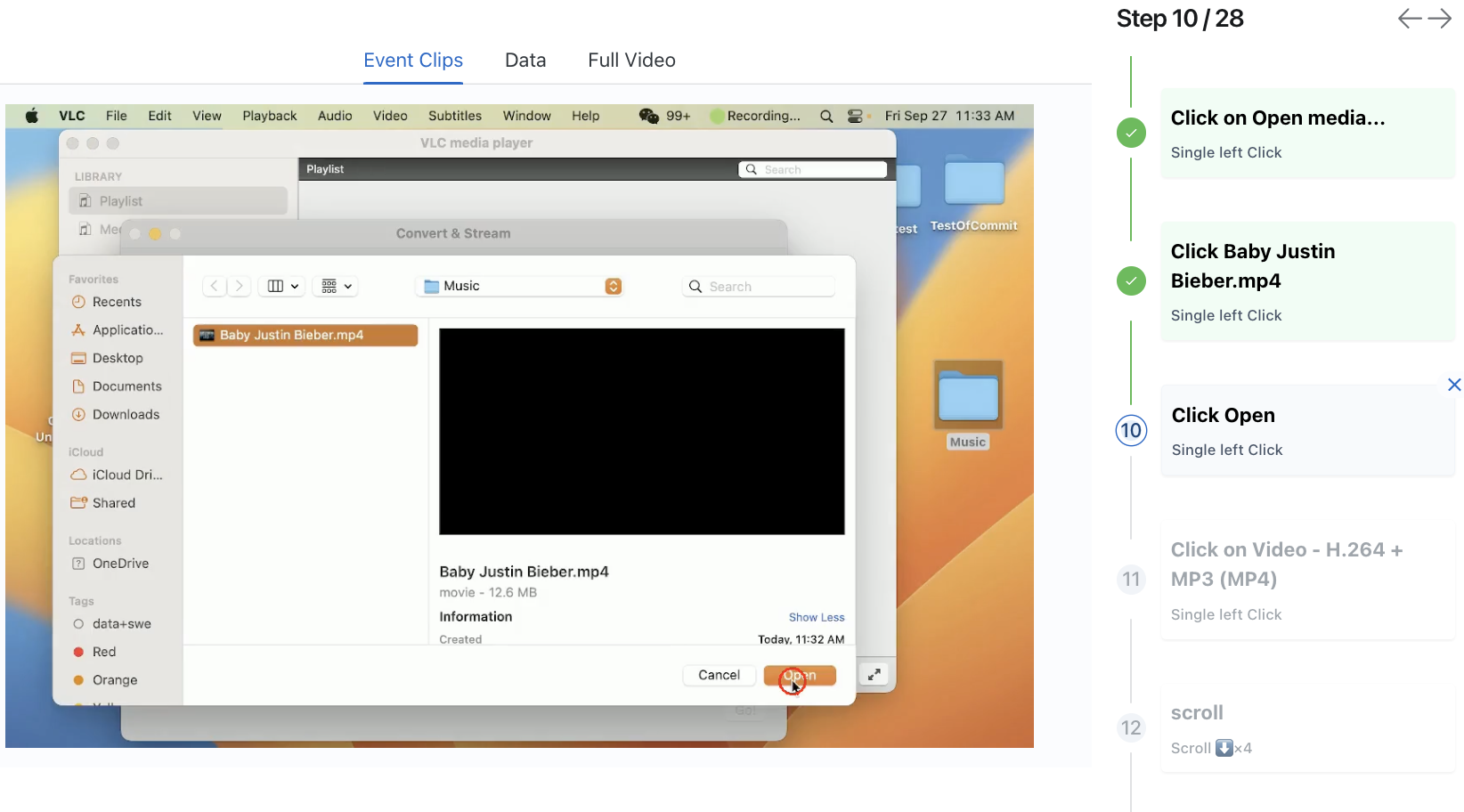Click the Cancel button

click(719, 675)
